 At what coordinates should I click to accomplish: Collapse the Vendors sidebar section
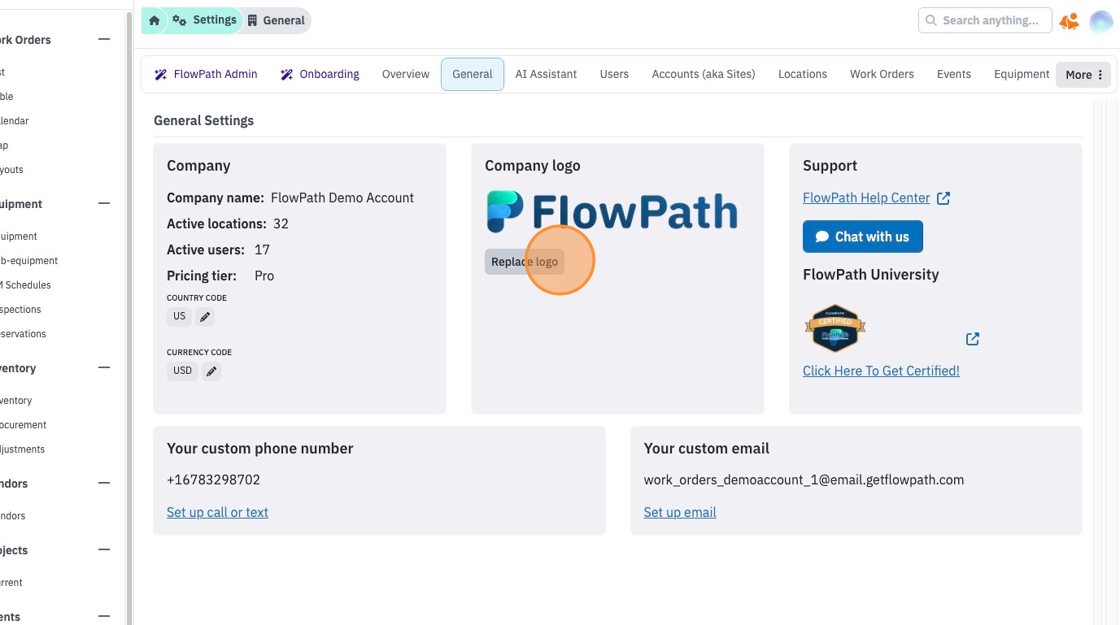pyautogui.click(x=104, y=483)
